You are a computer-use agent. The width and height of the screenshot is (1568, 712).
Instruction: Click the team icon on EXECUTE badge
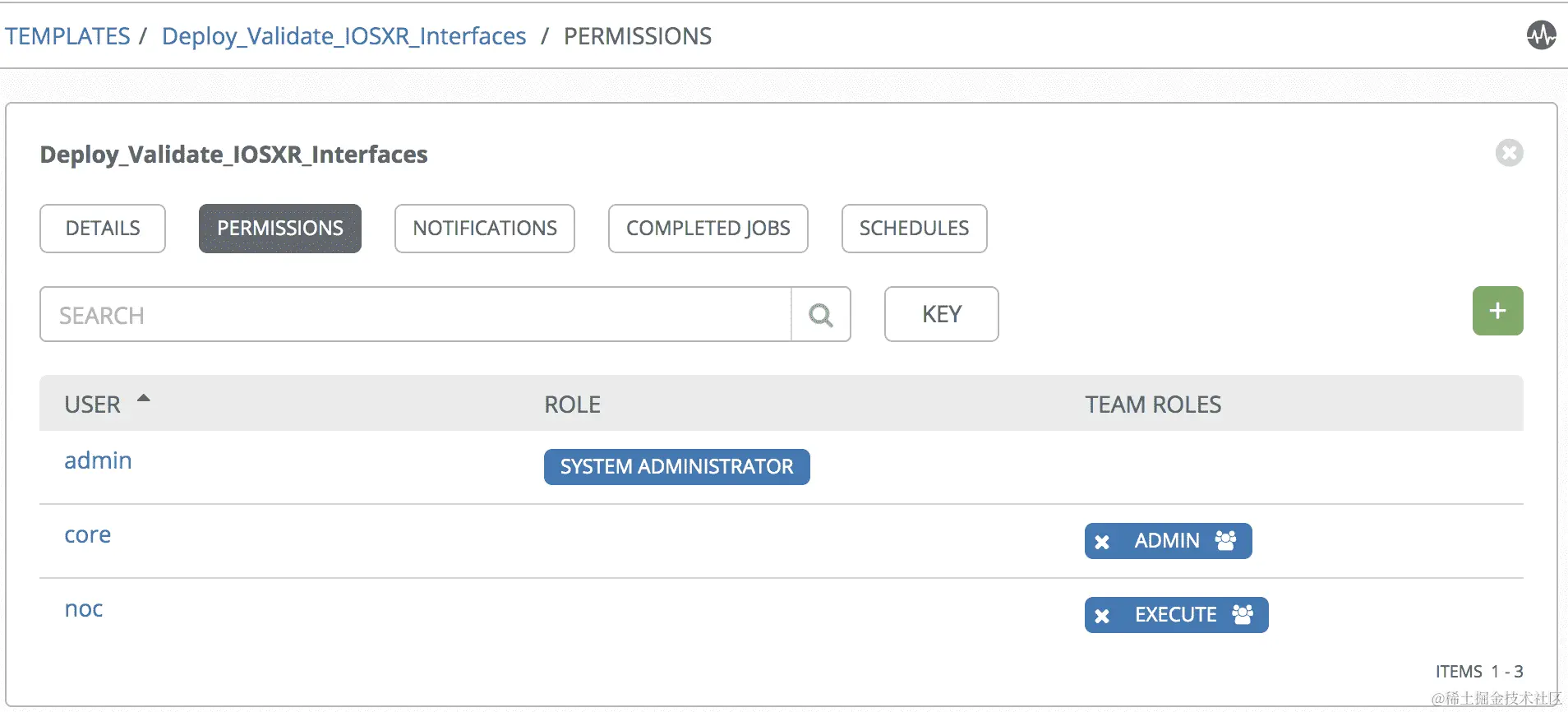(x=1243, y=614)
